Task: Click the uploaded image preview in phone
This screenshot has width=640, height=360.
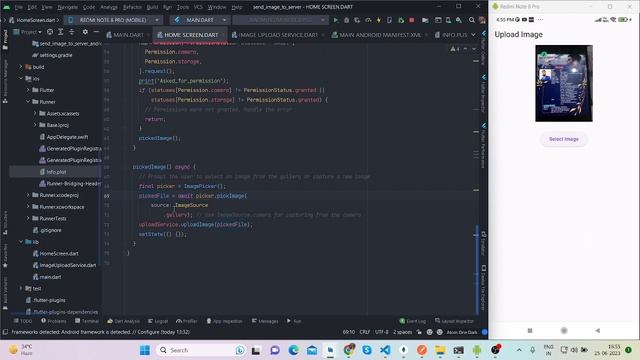Action: (x=564, y=83)
